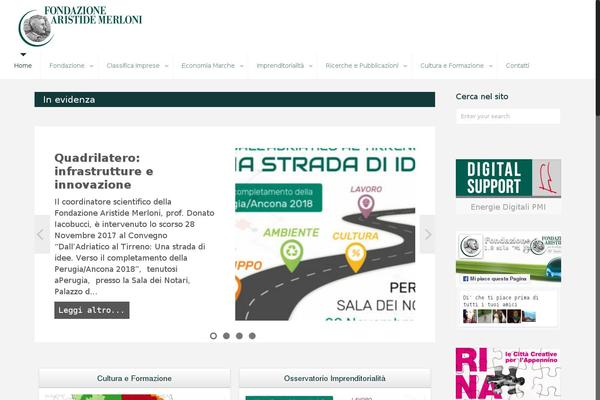Go to next slide arrow

pyautogui.click(x=427, y=234)
